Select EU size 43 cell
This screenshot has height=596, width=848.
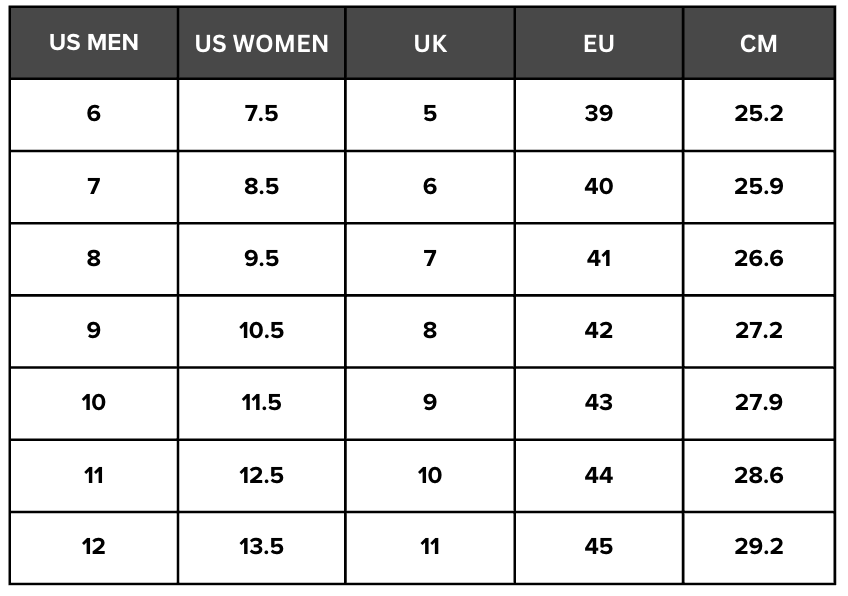click(599, 403)
